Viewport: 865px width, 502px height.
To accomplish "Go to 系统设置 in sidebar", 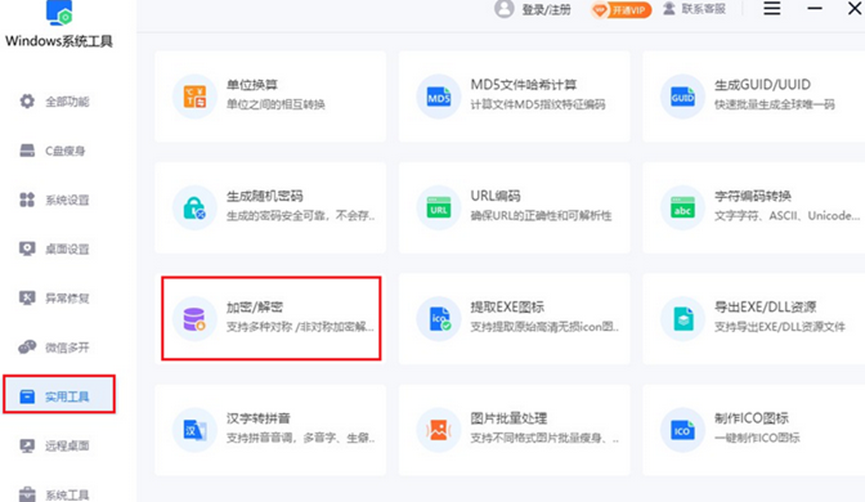I will click(56, 200).
